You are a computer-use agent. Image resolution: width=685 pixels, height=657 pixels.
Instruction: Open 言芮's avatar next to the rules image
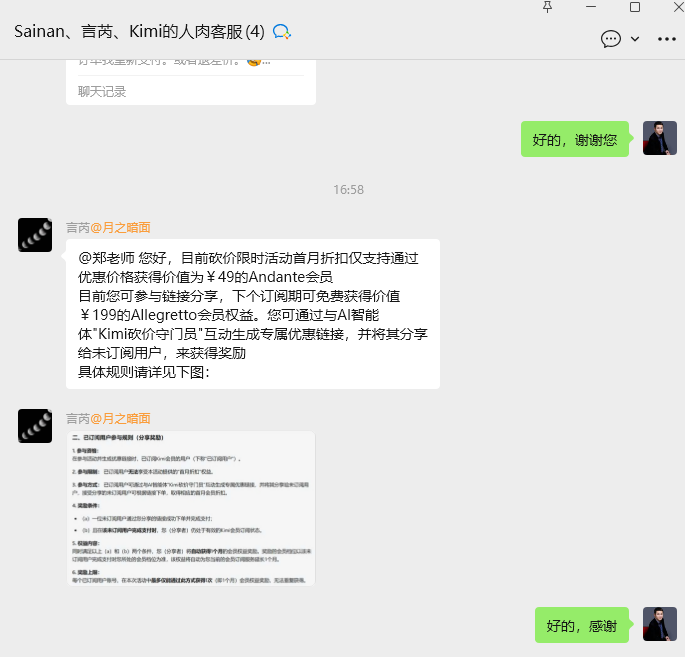tap(35, 426)
